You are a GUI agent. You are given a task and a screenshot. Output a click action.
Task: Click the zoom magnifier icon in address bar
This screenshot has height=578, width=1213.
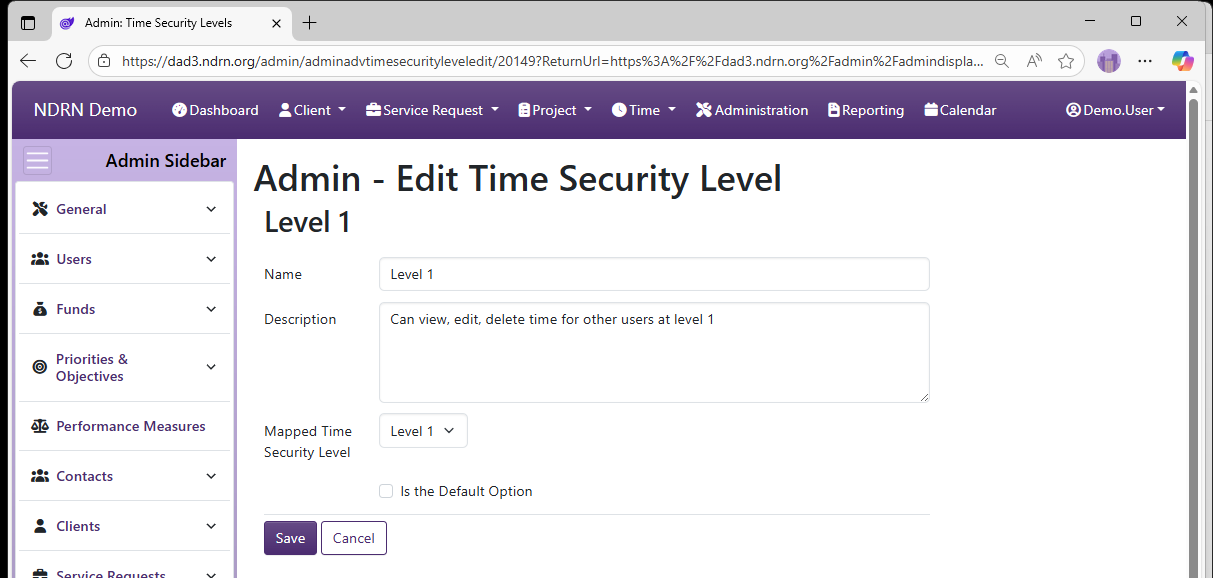point(1001,61)
